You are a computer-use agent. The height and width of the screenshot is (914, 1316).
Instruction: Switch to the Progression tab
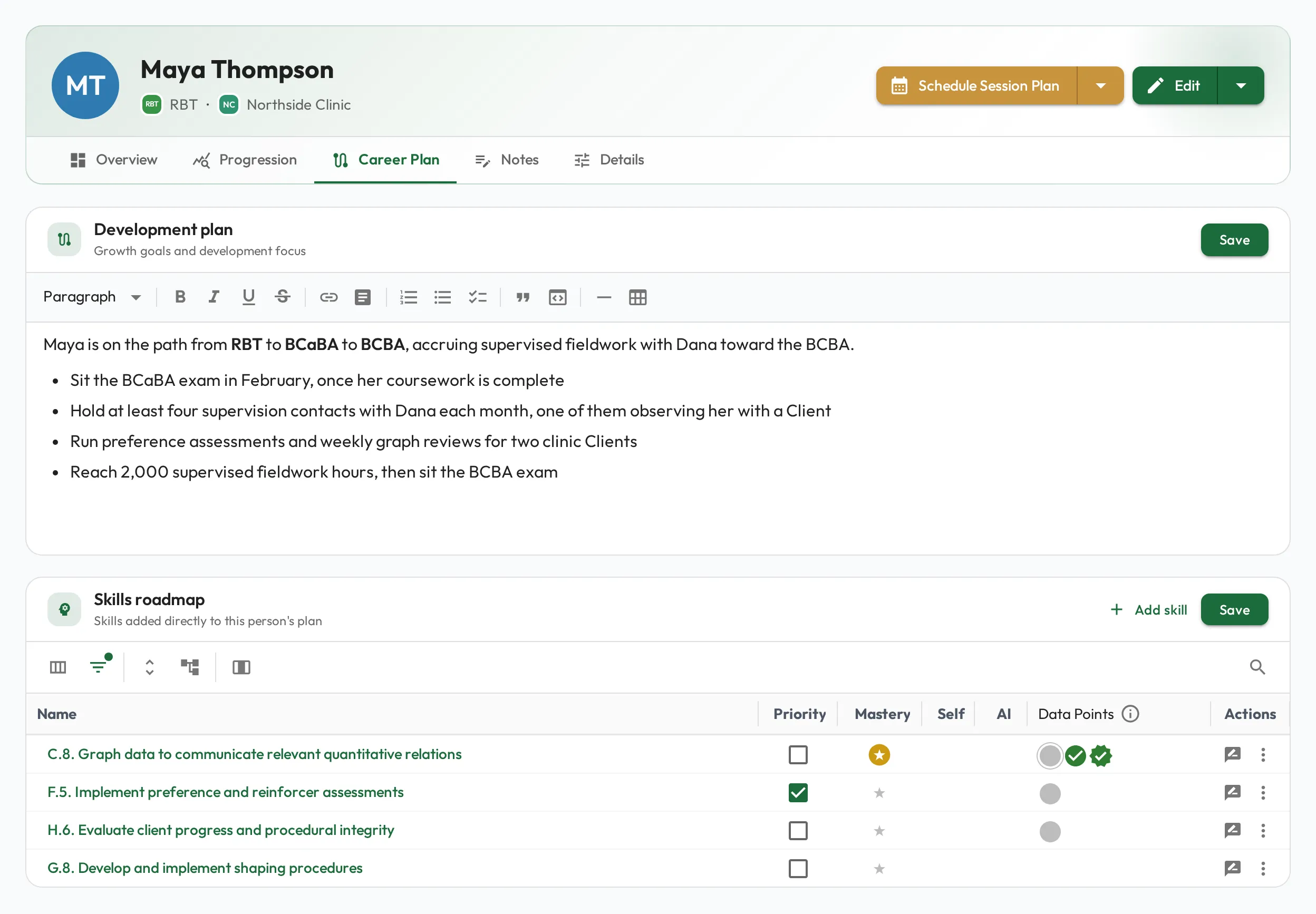245,160
